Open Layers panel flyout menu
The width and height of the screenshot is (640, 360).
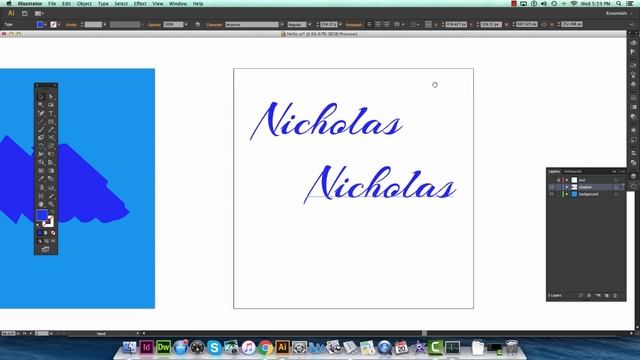click(622, 171)
